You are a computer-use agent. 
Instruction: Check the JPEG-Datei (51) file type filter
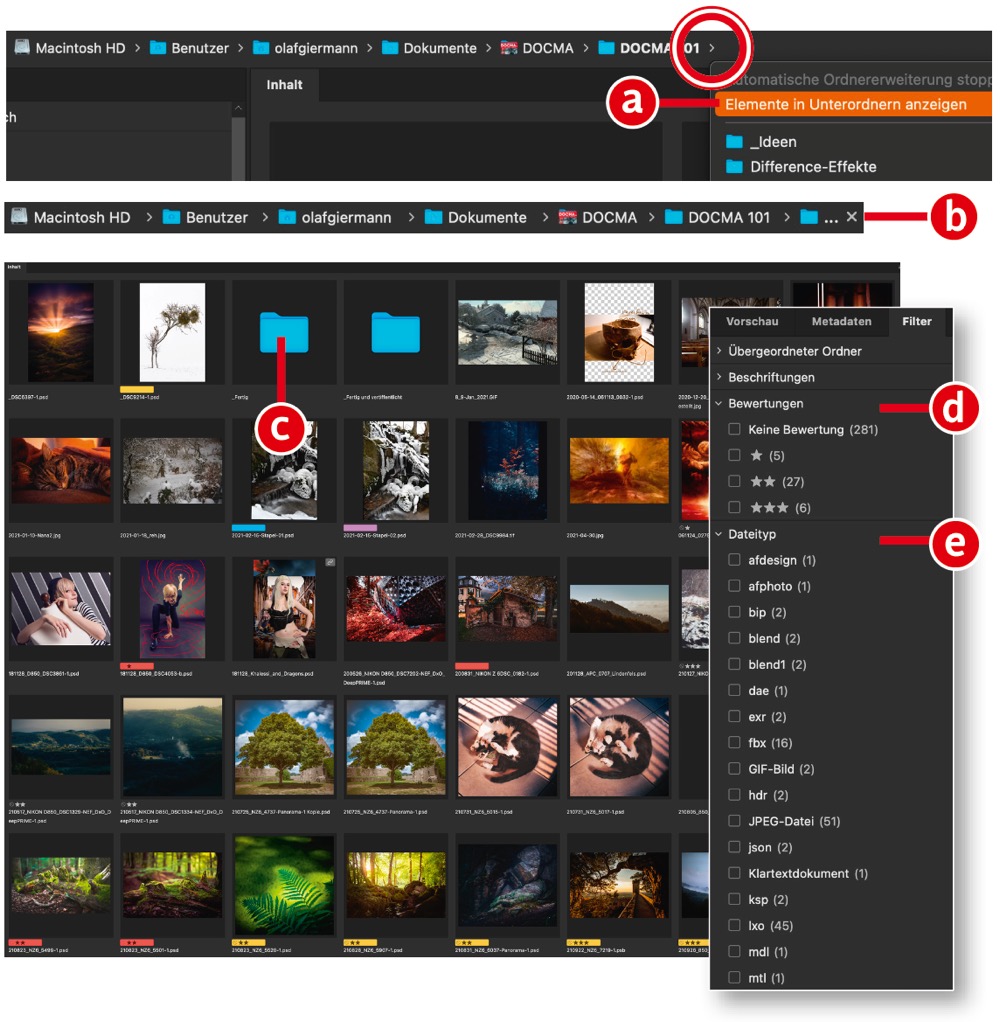[734, 821]
